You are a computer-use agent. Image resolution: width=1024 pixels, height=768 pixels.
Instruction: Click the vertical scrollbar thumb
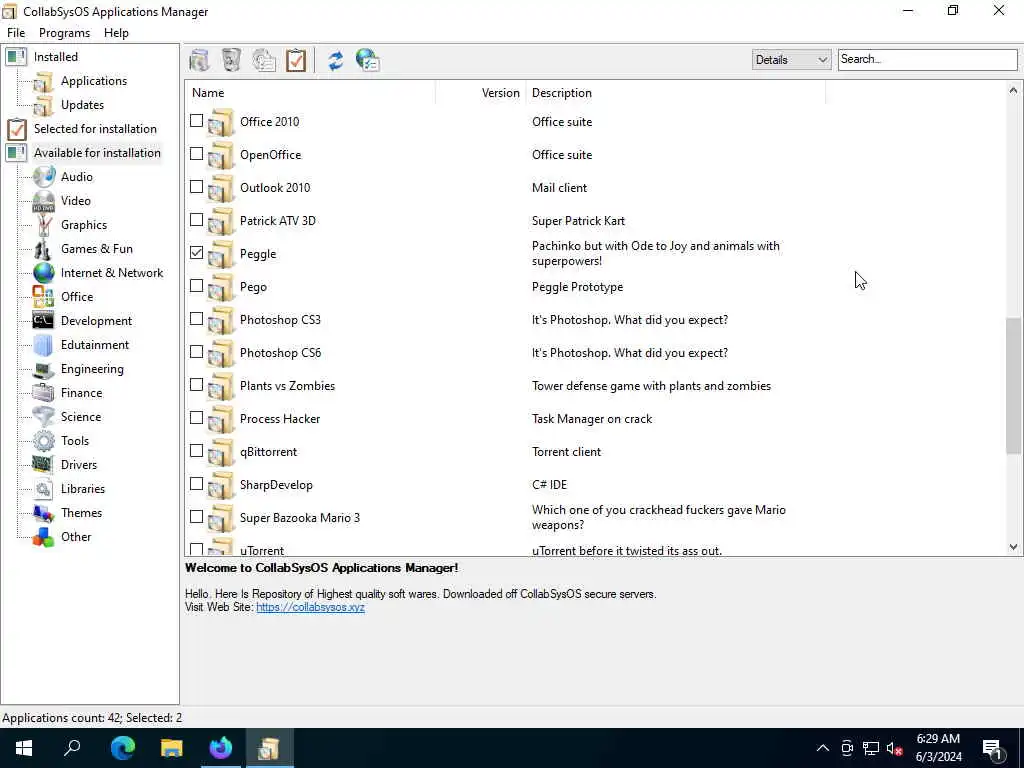coord(1013,385)
